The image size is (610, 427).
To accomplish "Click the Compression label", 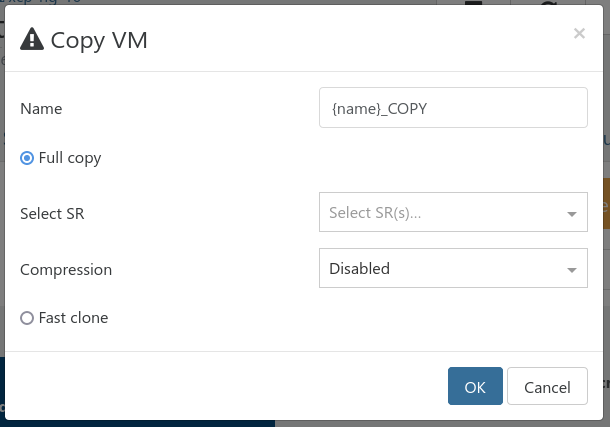I will point(66,269).
